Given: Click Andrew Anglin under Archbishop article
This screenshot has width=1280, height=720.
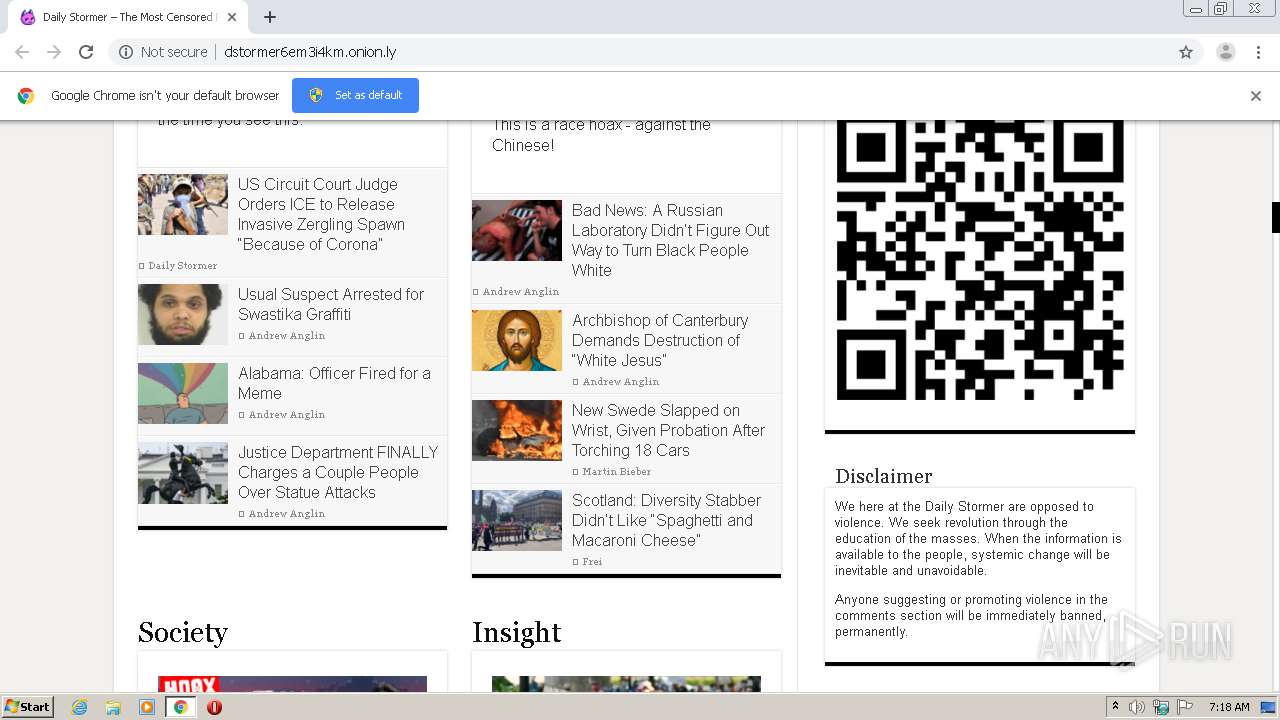Looking at the screenshot, I should click(620, 382).
